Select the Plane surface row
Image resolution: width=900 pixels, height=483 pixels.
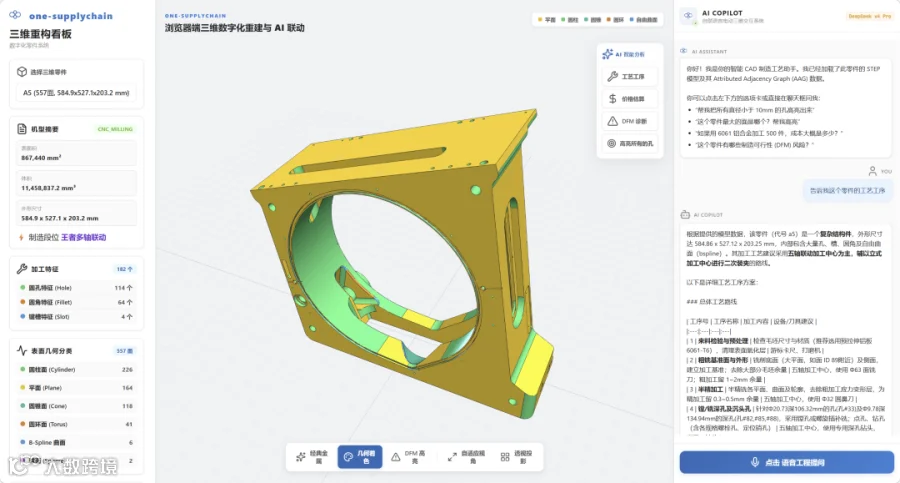pyautogui.click(x=76, y=388)
